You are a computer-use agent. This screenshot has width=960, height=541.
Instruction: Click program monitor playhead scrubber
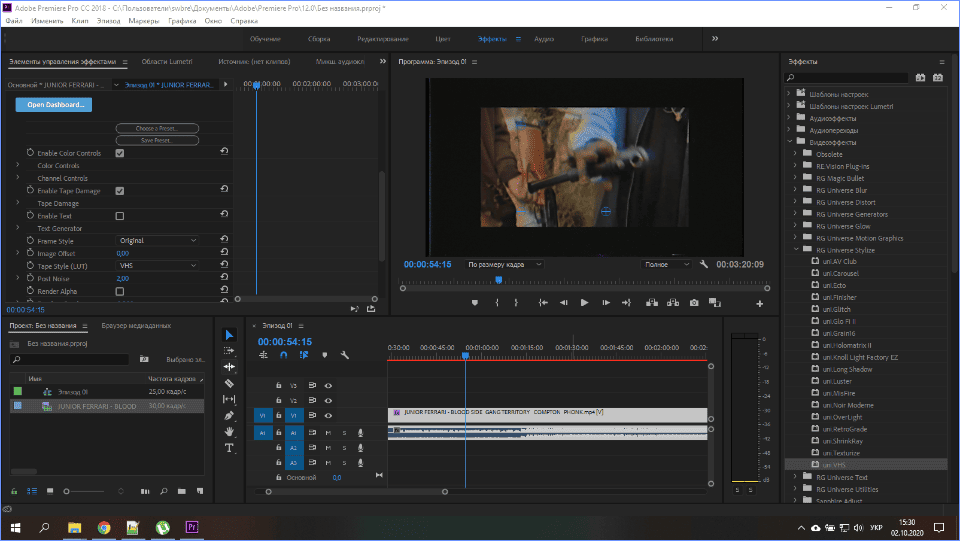[x=498, y=280]
